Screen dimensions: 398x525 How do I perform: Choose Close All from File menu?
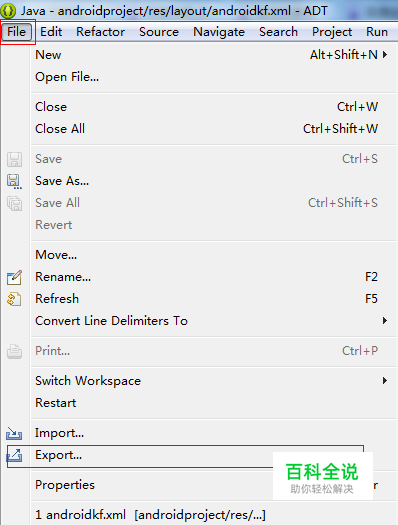[x=214, y=129]
